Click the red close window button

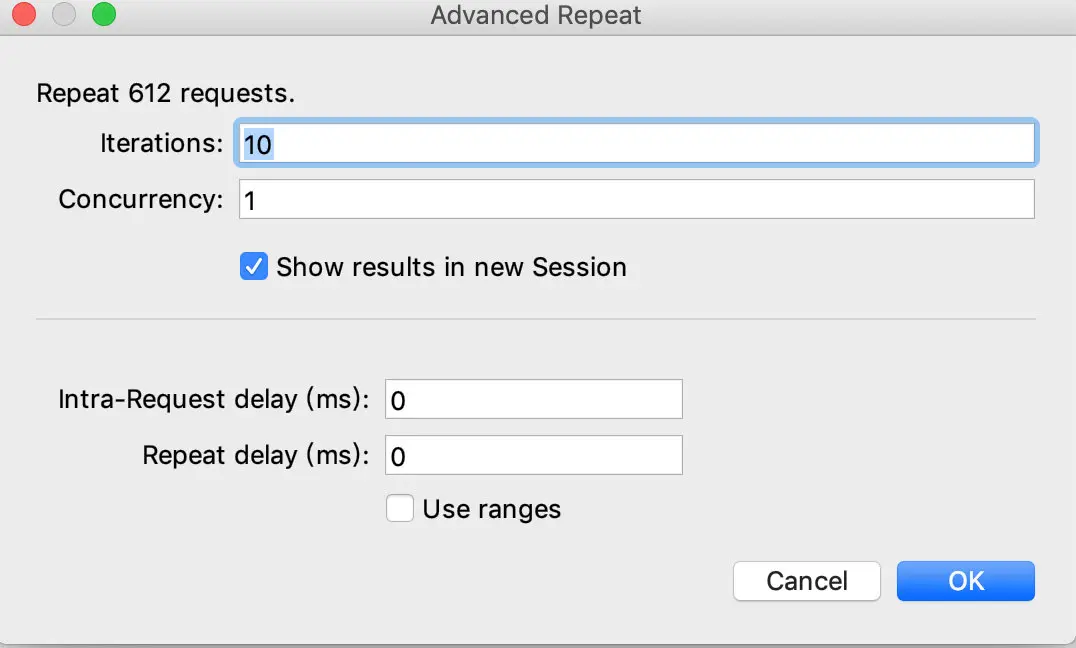coord(24,15)
